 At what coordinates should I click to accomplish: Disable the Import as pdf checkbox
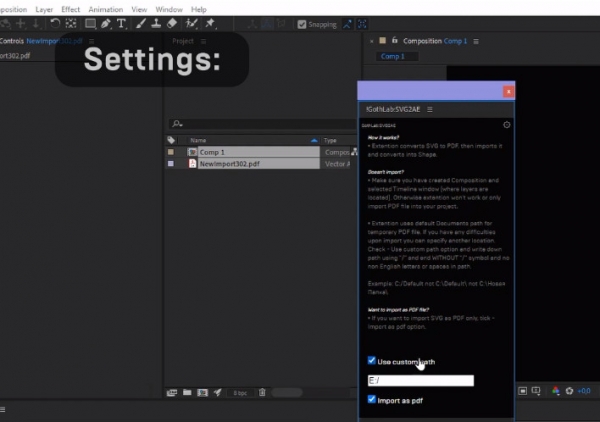click(x=371, y=400)
